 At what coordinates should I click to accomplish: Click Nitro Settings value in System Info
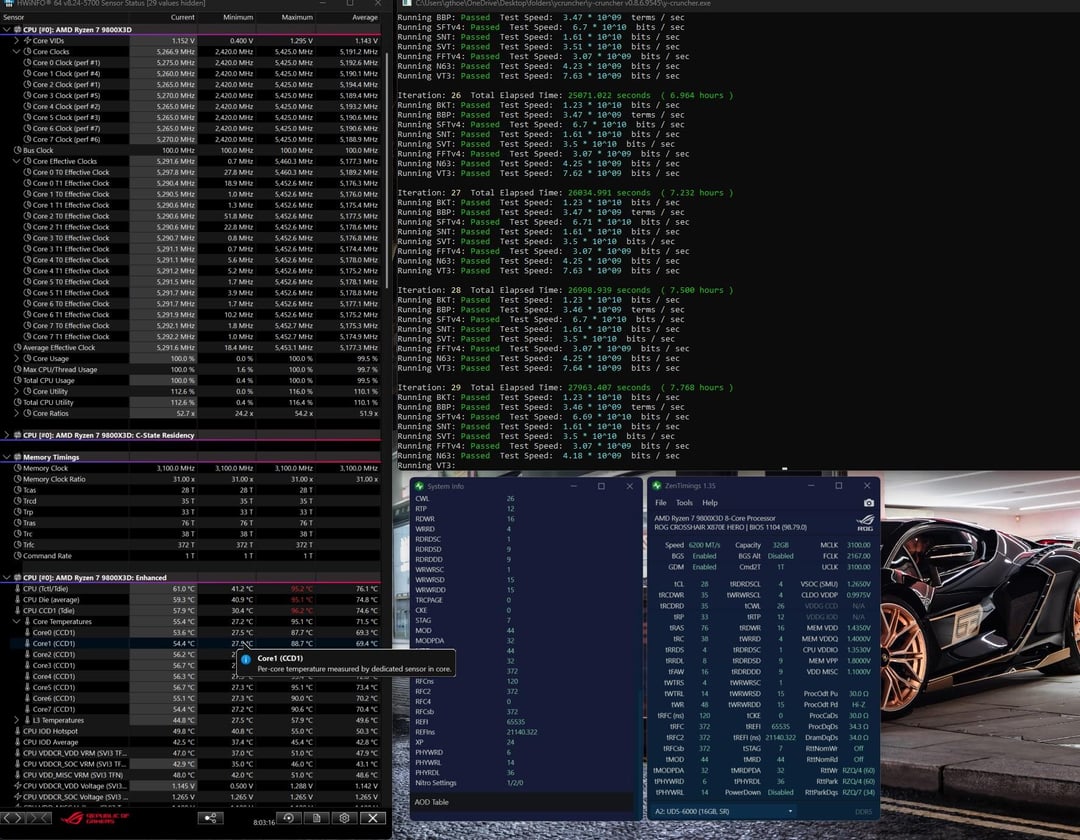515,783
